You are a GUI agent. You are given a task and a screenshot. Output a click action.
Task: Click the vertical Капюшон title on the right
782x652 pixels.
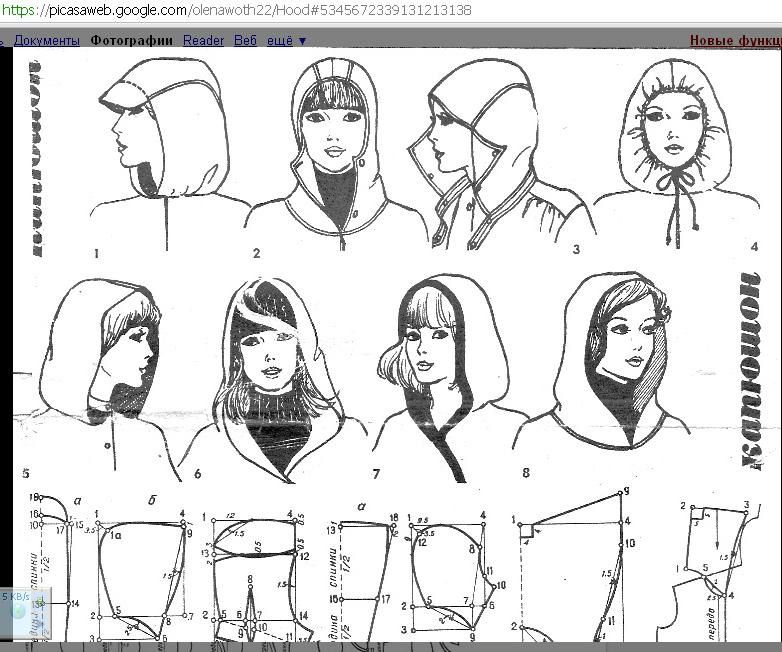point(750,370)
